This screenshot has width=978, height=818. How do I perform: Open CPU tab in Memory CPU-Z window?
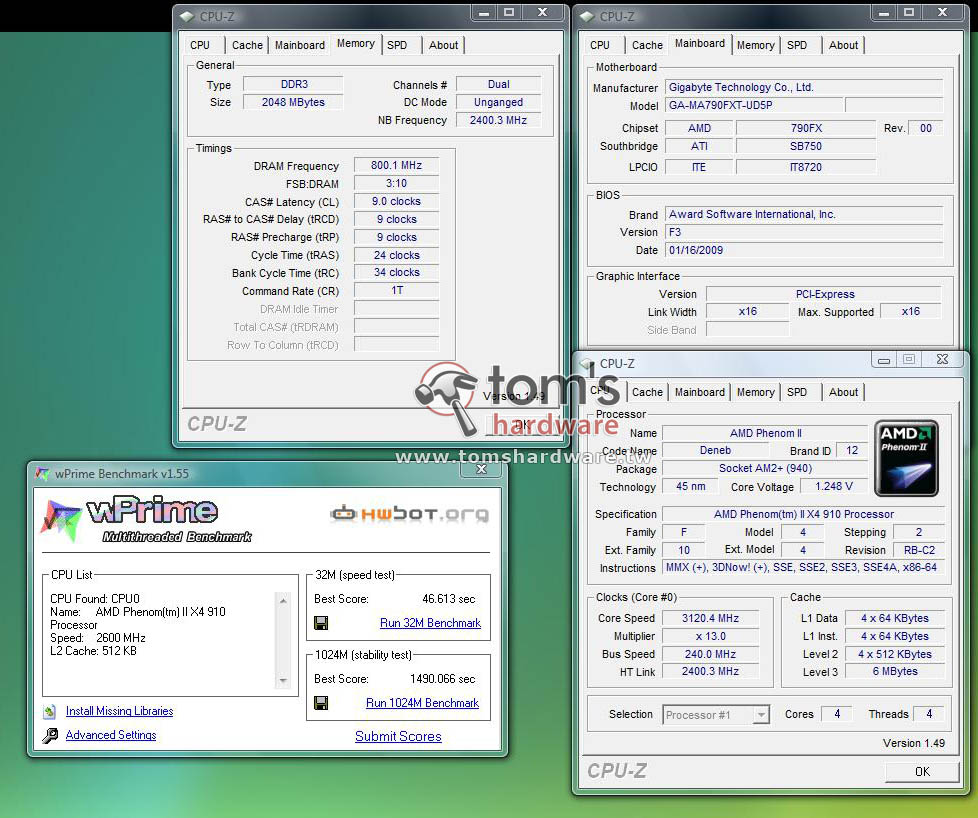tap(200, 45)
